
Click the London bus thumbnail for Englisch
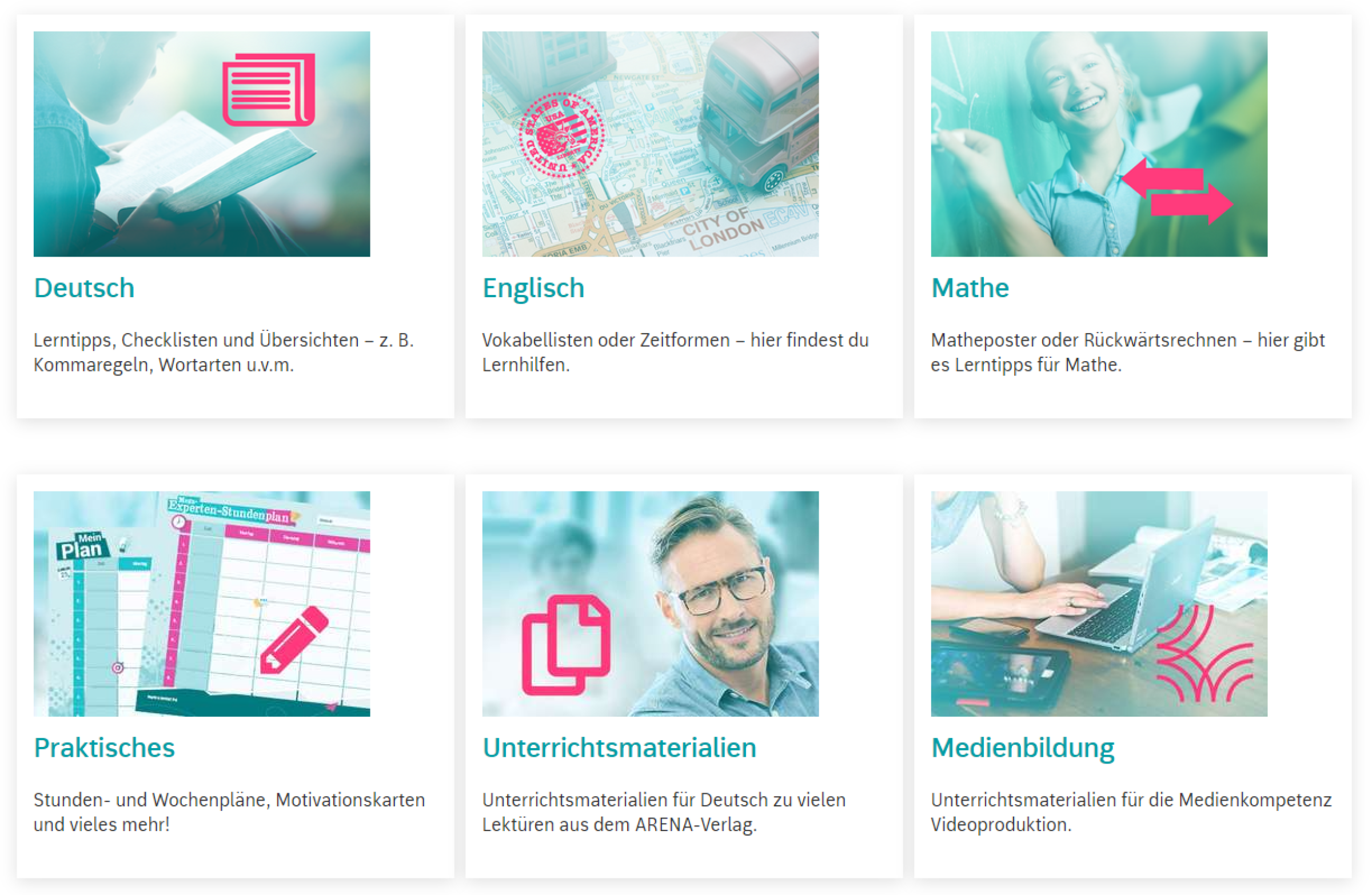point(650,144)
